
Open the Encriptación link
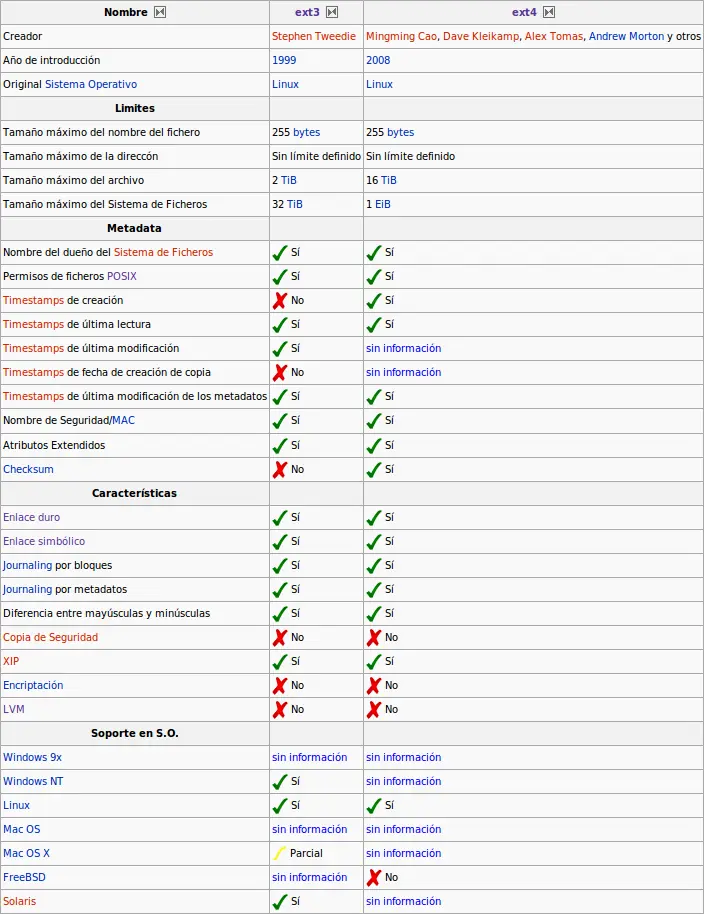pos(33,685)
